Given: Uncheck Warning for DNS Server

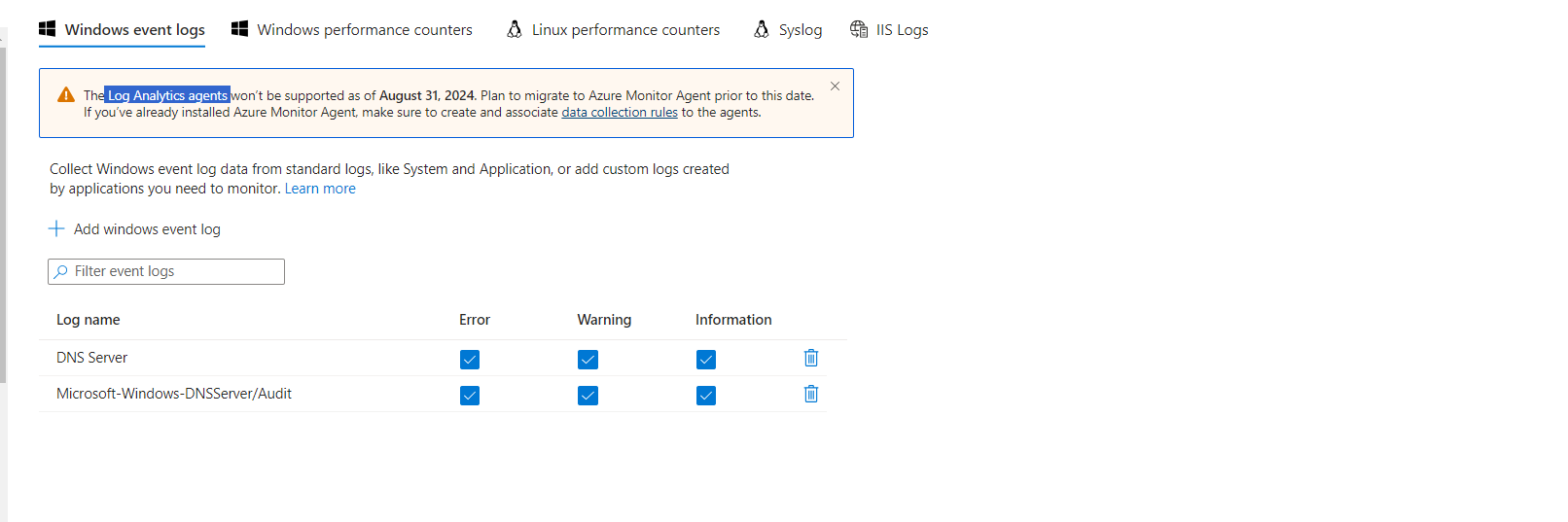Looking at the screenshot, I should [x=588, y=360].
